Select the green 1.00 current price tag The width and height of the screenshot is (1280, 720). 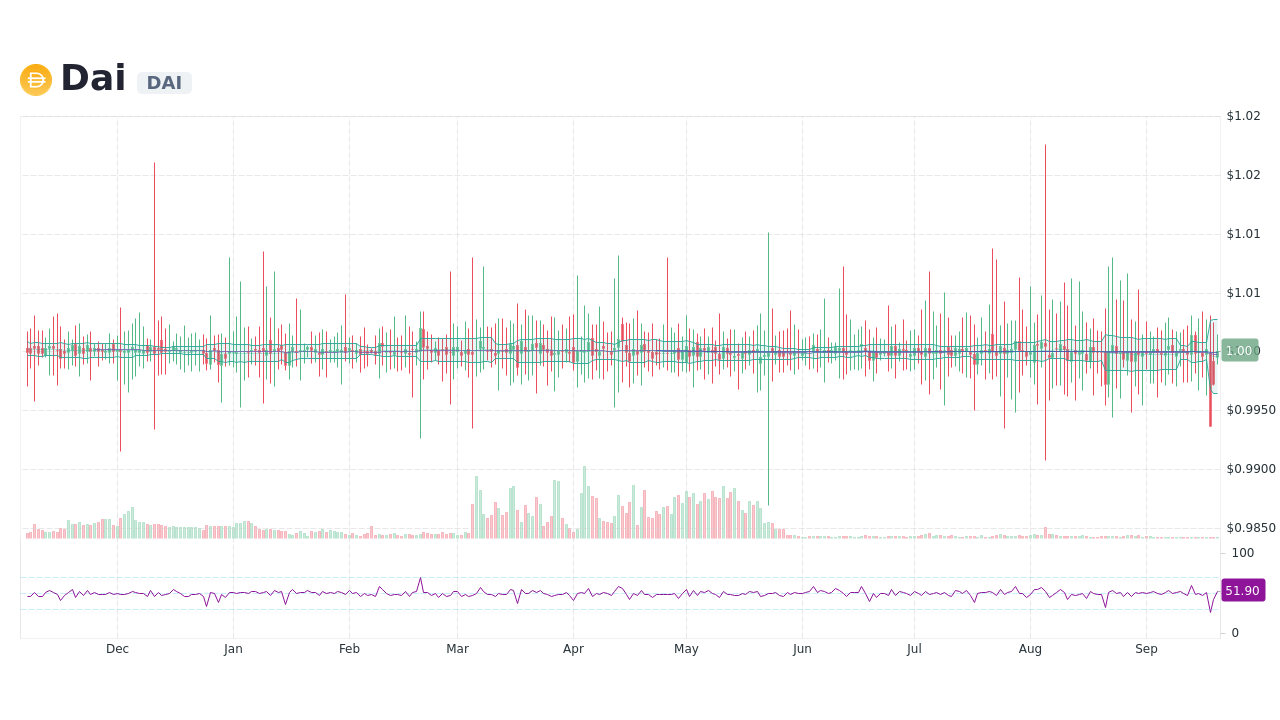pos(1239,351)
